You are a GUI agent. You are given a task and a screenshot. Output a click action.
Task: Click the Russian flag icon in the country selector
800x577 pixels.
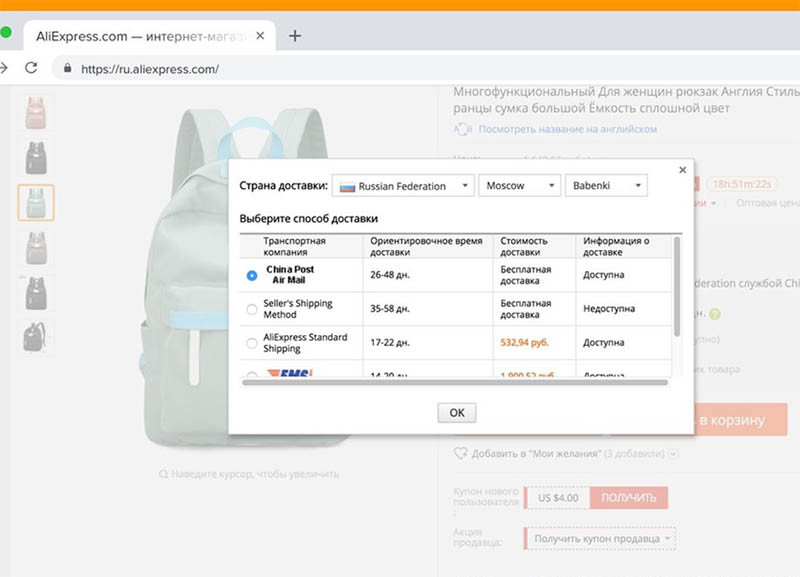click(x=347, y=186)
